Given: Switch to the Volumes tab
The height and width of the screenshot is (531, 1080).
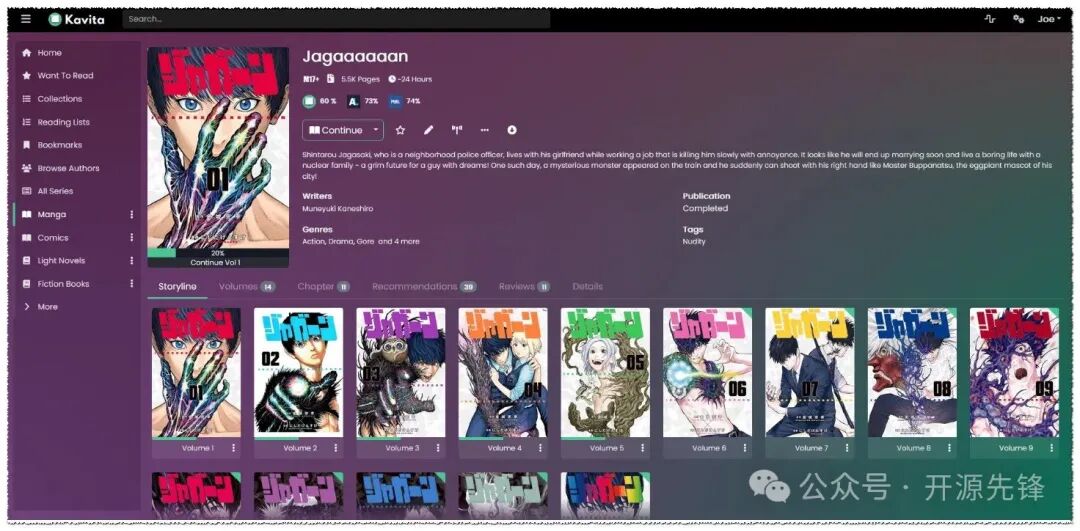Looking at the screenshot, I should click(247, 287).
